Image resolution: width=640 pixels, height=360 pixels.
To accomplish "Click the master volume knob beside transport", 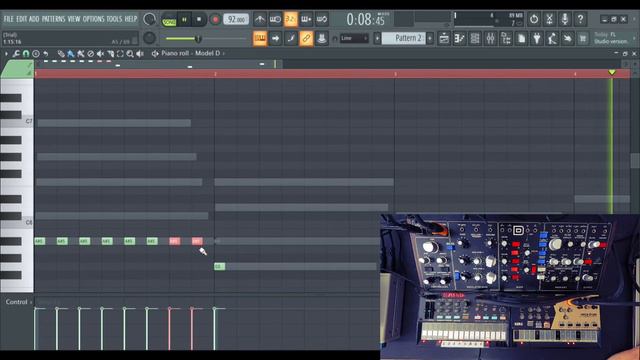I will pos(149,19).
